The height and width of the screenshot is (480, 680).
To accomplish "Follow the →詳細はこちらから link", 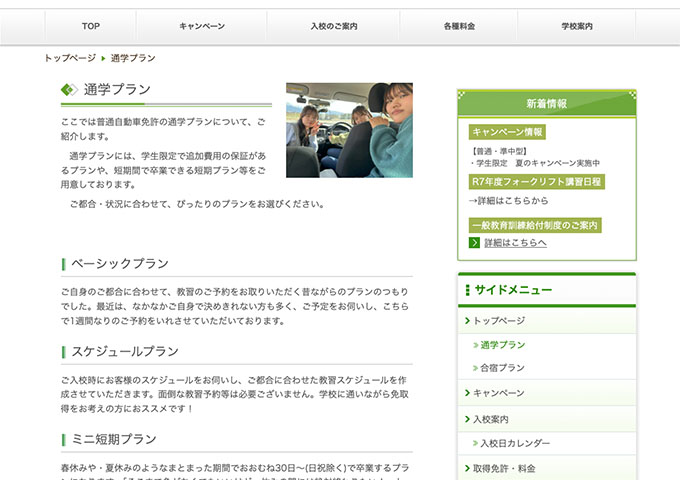I will pyautogui.click(x=508, y=201).
